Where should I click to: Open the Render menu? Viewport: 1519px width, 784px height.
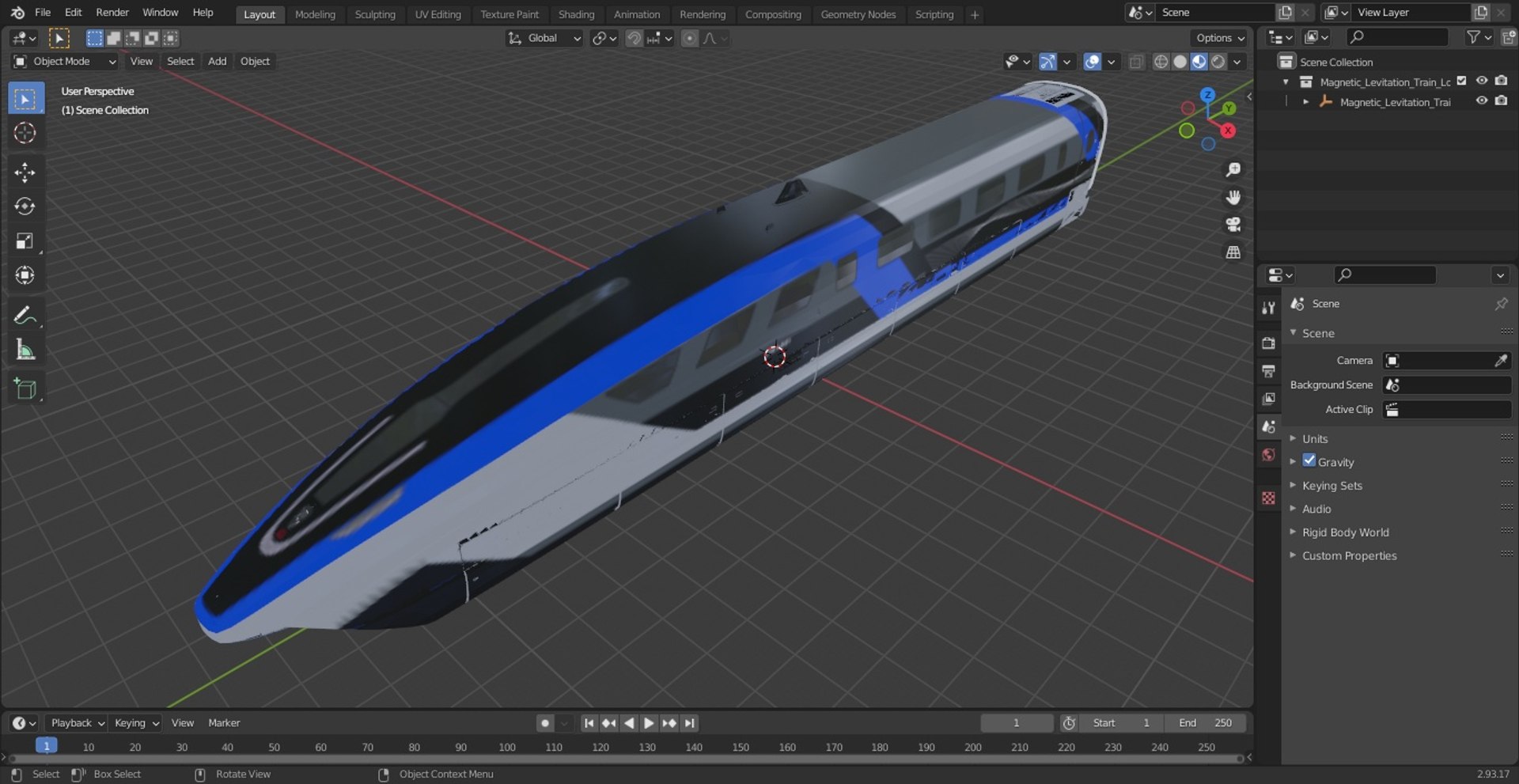[x=112, y=13]
